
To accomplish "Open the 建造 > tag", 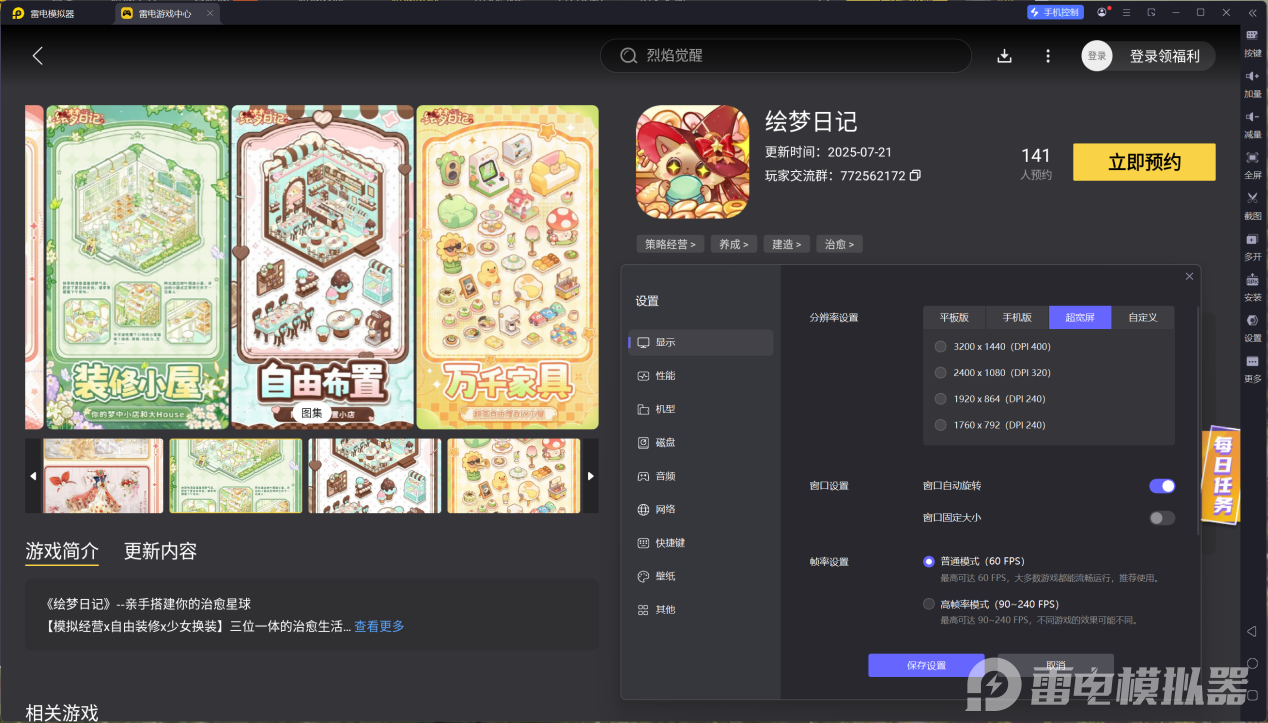I will tap(786, 244).
